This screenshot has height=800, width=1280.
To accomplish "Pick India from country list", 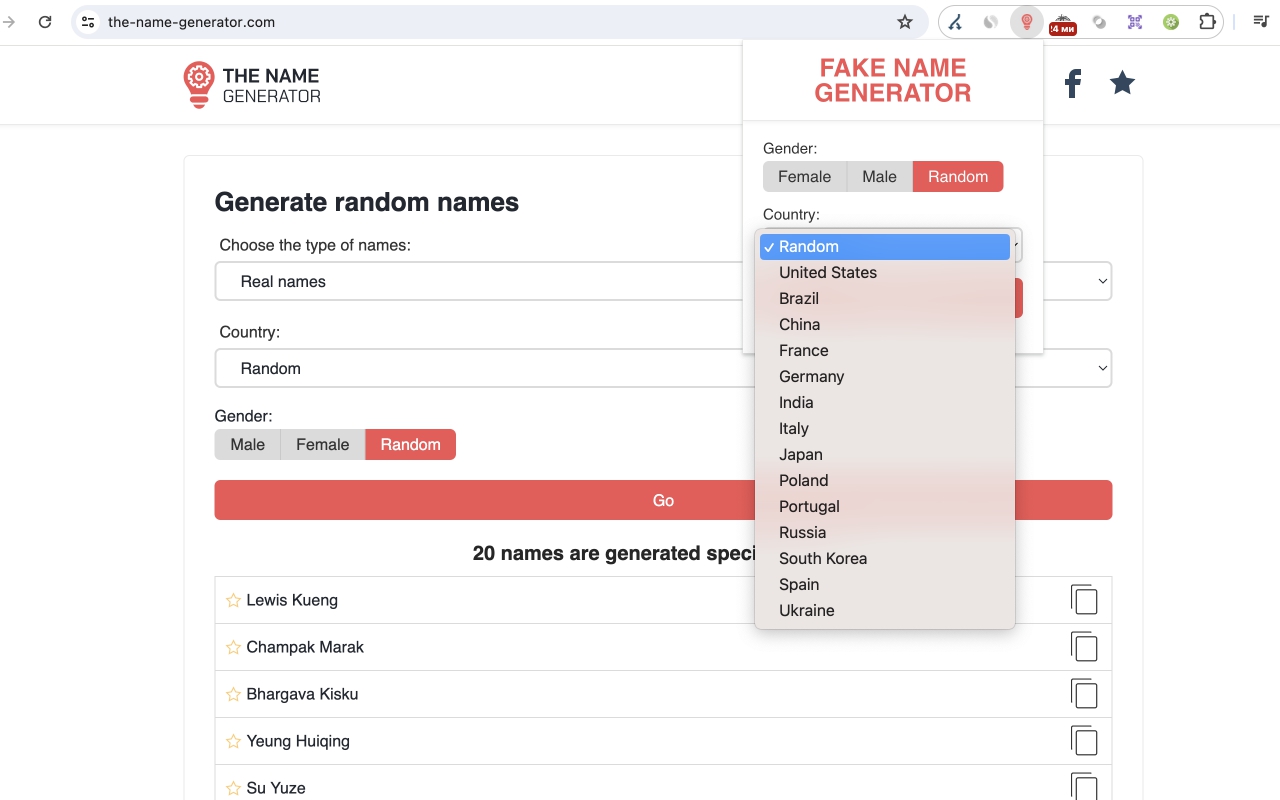I will (885, 402).
